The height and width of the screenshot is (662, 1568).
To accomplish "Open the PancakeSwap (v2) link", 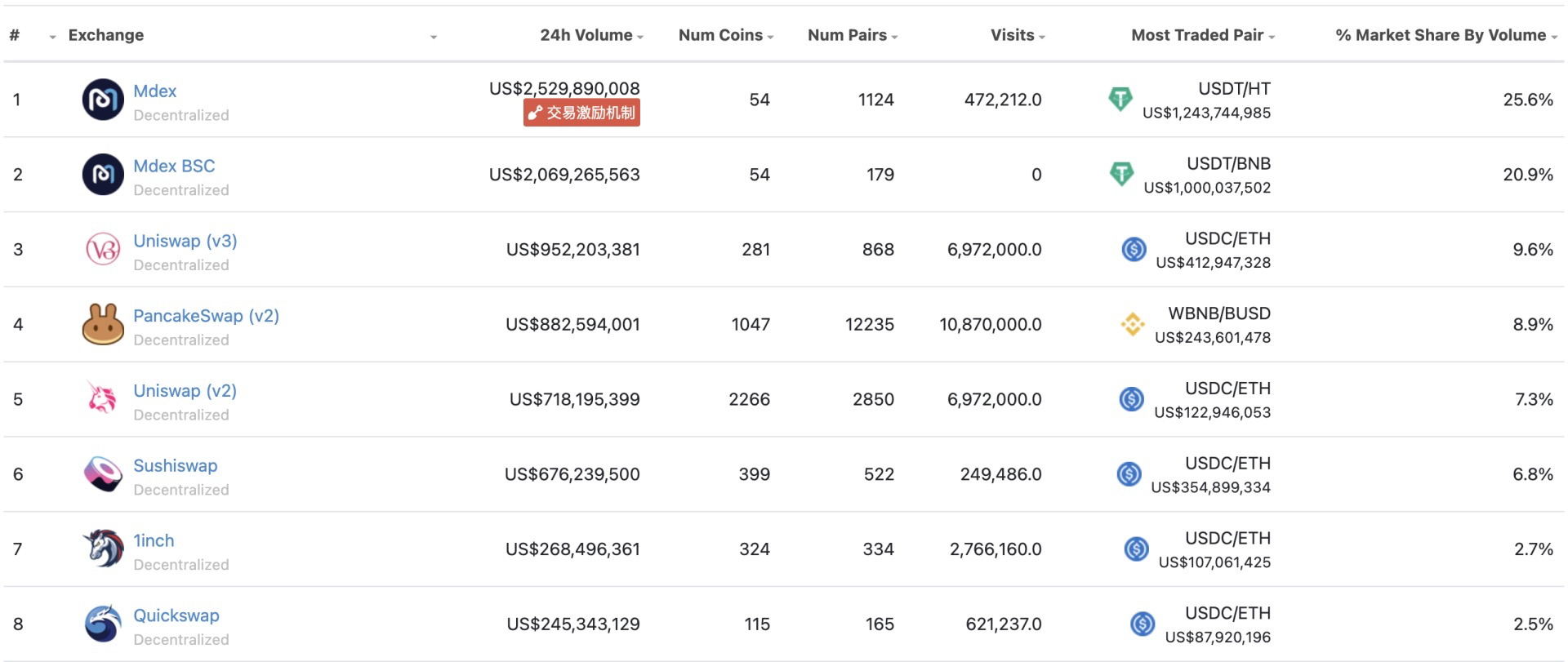I will click(x=206, y=316).
